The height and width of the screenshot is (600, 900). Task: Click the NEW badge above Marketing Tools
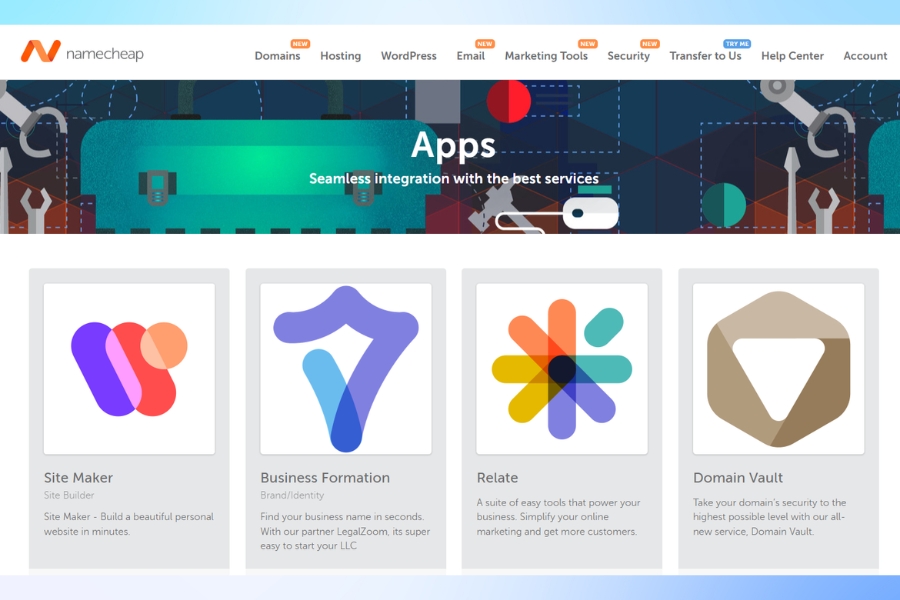coord(587,44)
